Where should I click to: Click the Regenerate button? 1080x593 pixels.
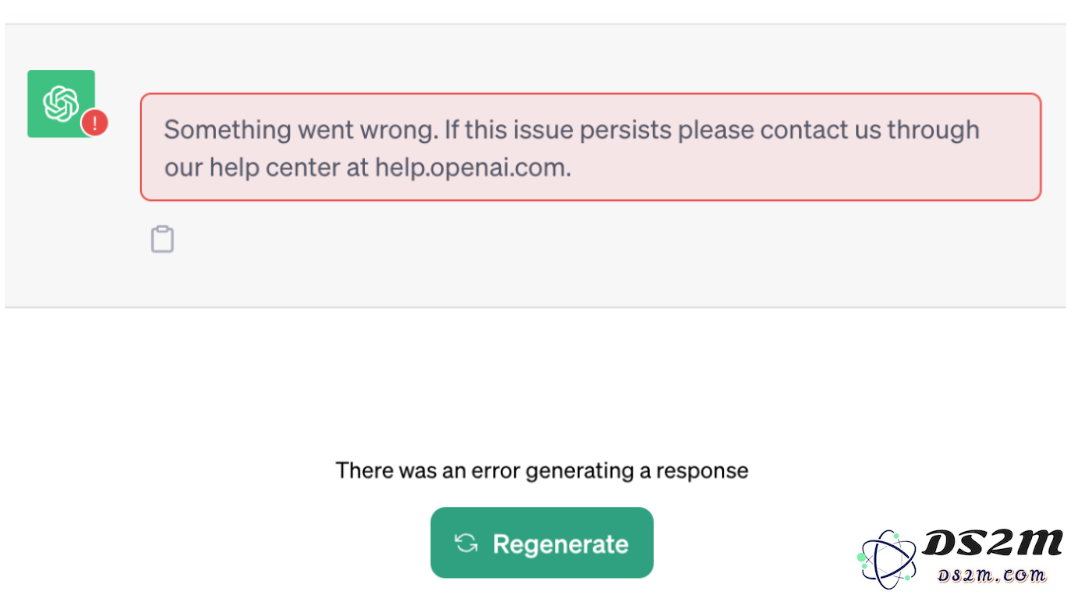(542, 543)
